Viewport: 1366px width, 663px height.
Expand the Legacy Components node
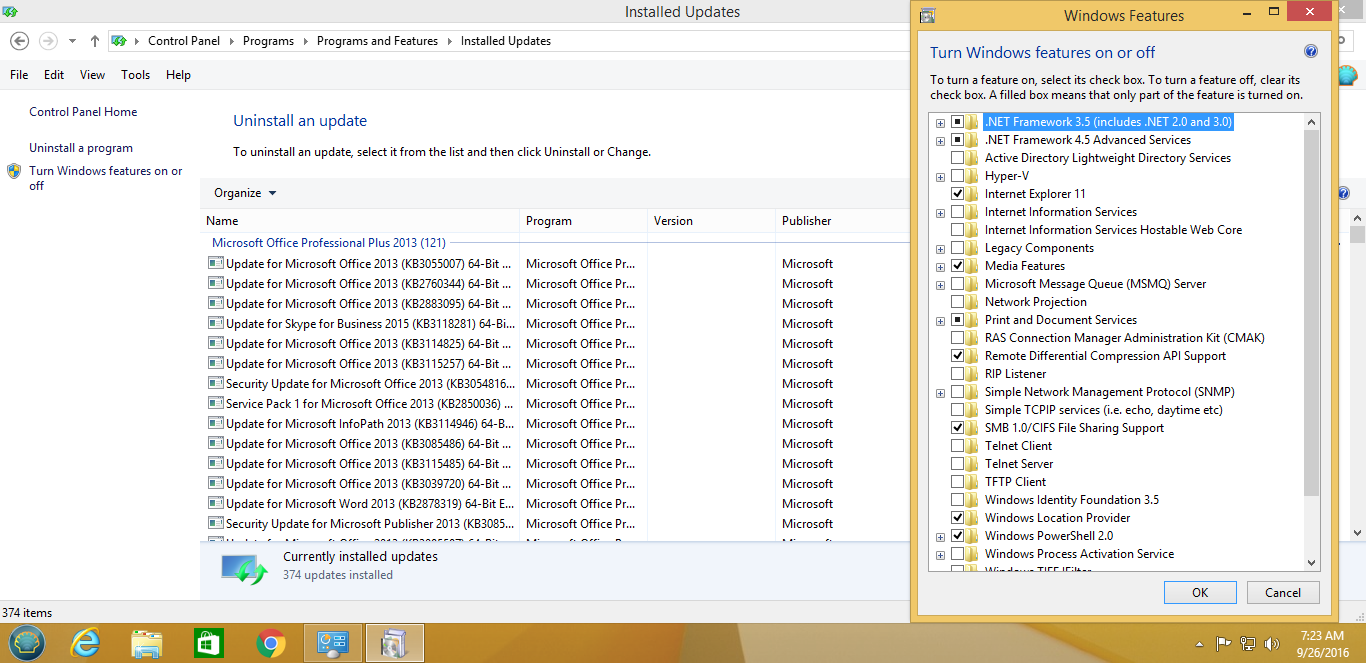[940, 248]
